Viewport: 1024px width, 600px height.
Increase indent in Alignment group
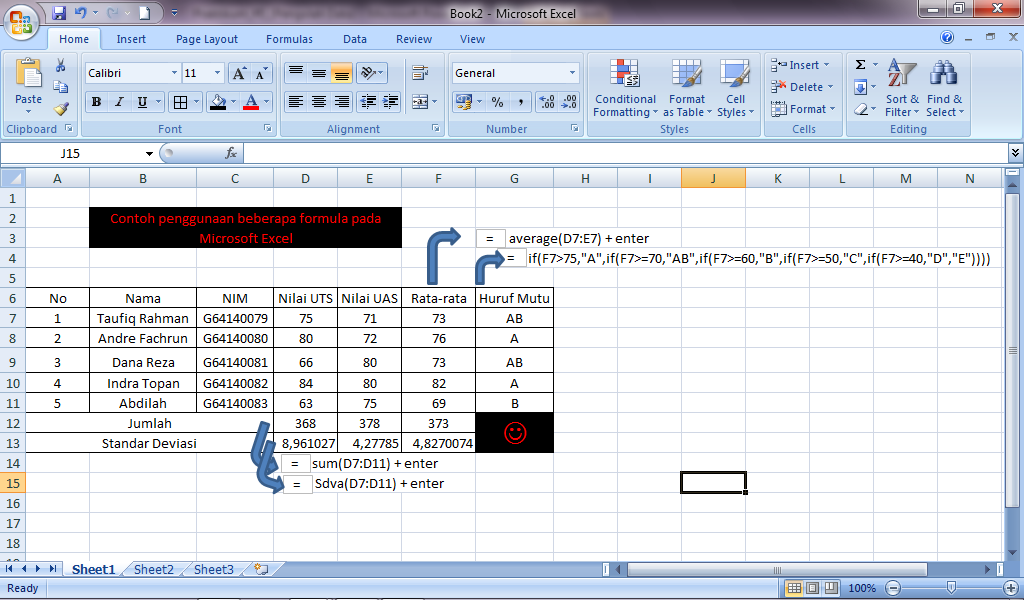coord(391,102)
